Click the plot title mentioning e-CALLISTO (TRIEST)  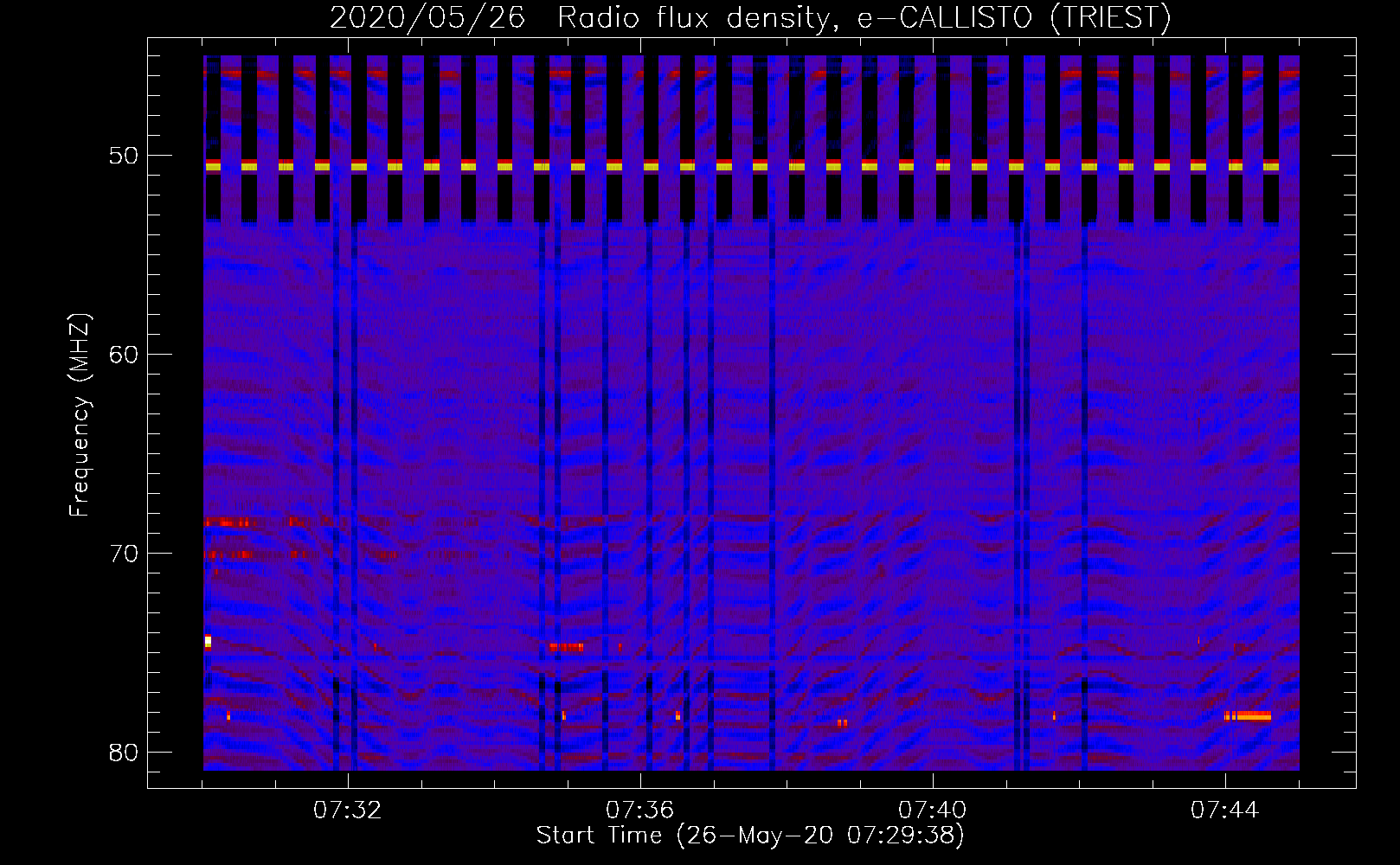pos(750,17)
